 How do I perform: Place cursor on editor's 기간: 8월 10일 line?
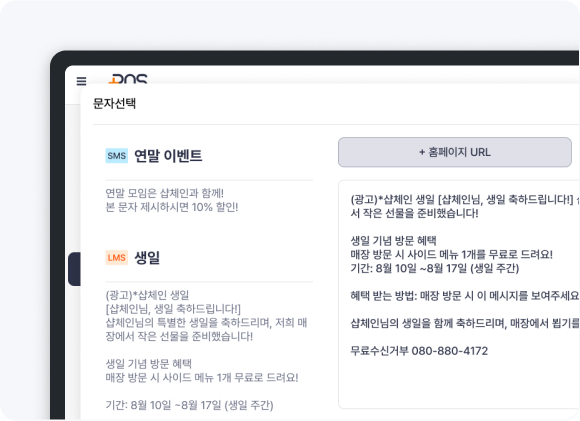[435, 268]
